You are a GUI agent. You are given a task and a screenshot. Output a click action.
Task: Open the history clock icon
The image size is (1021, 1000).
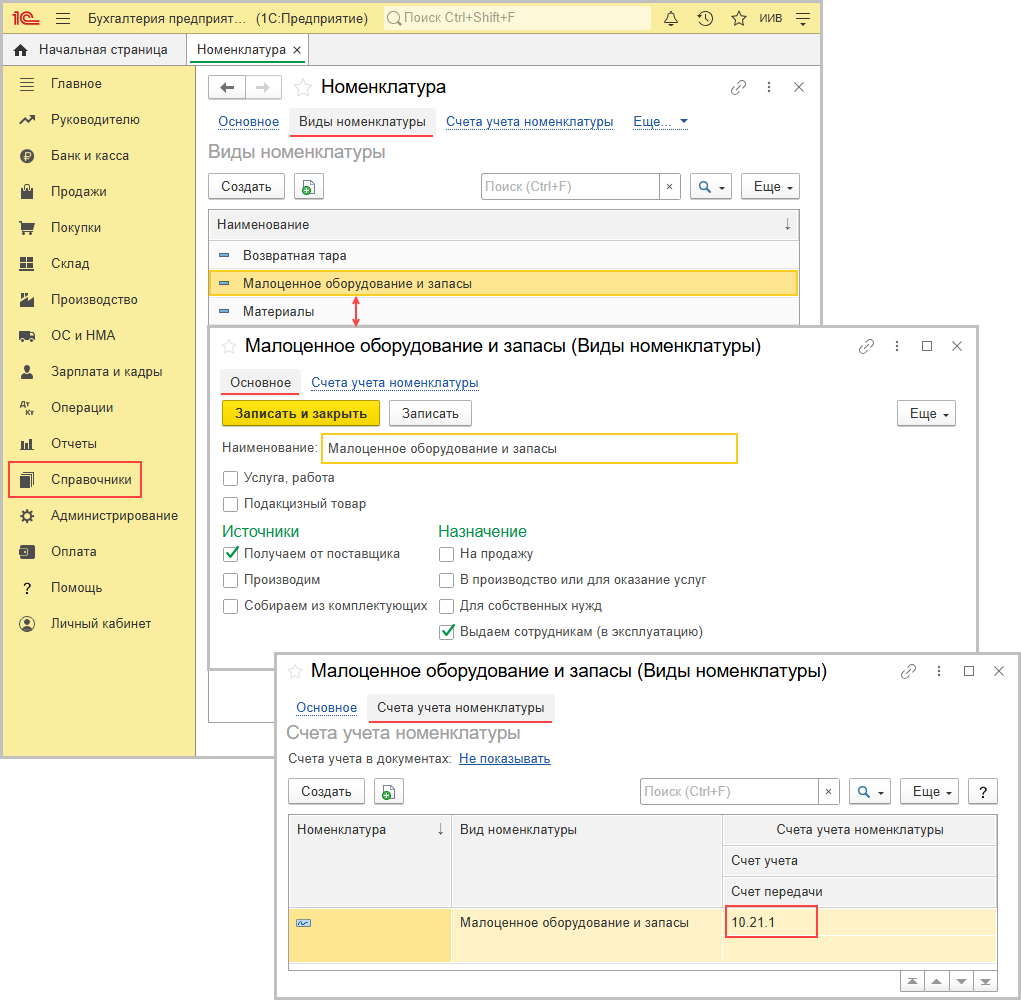click(705, 18)
